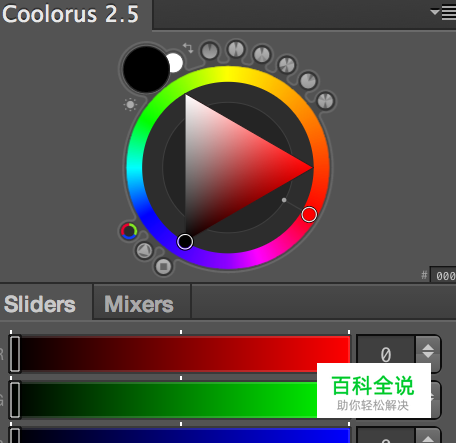Select the Coolorus 2.5 panel tab

click(x=71, y=14)
